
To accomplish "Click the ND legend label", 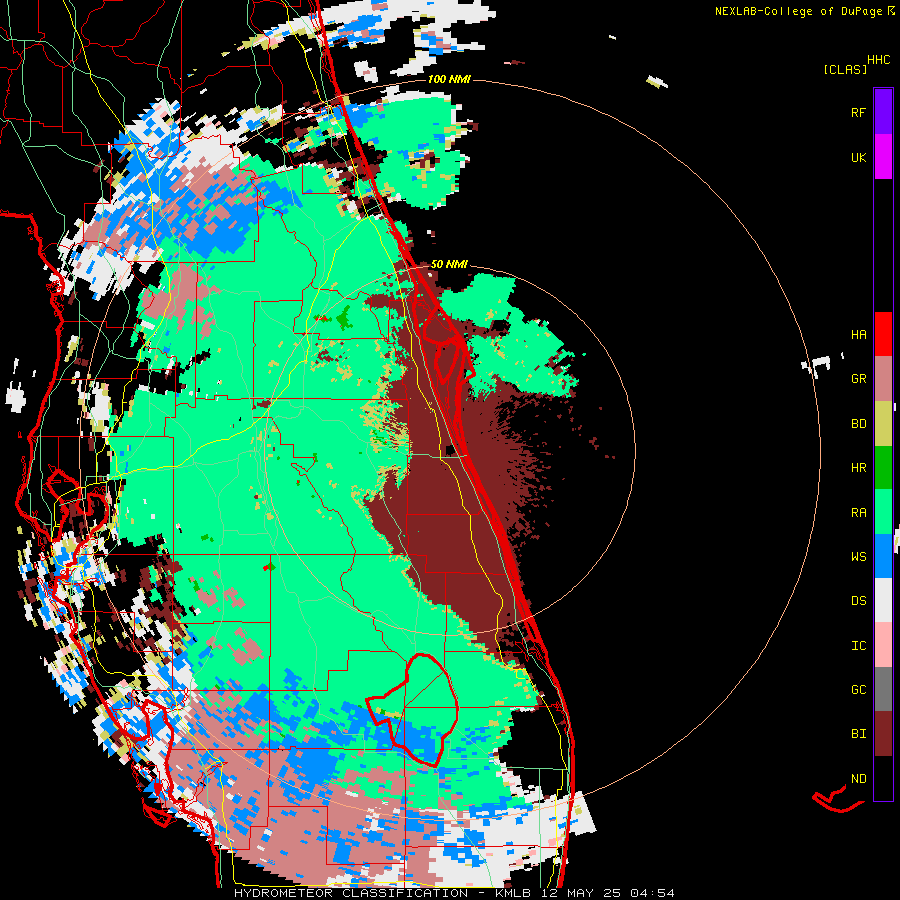I will [x=858, y=779].
